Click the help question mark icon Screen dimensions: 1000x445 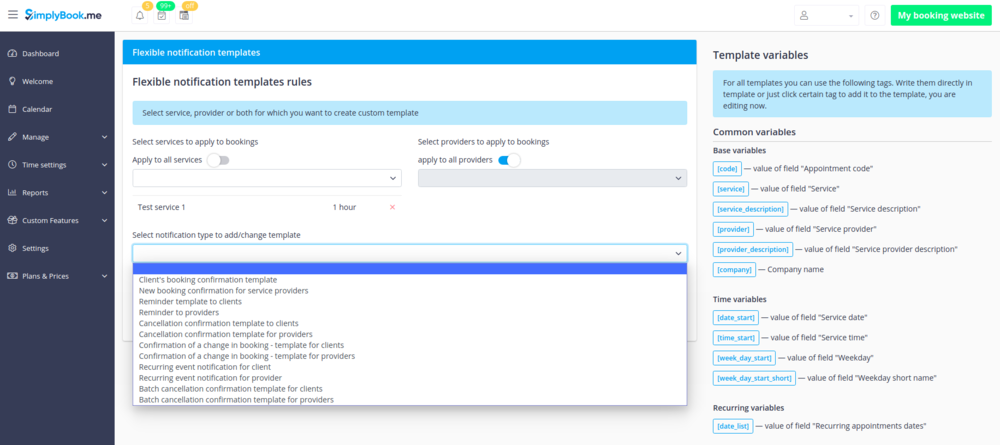tap(874, 16)
